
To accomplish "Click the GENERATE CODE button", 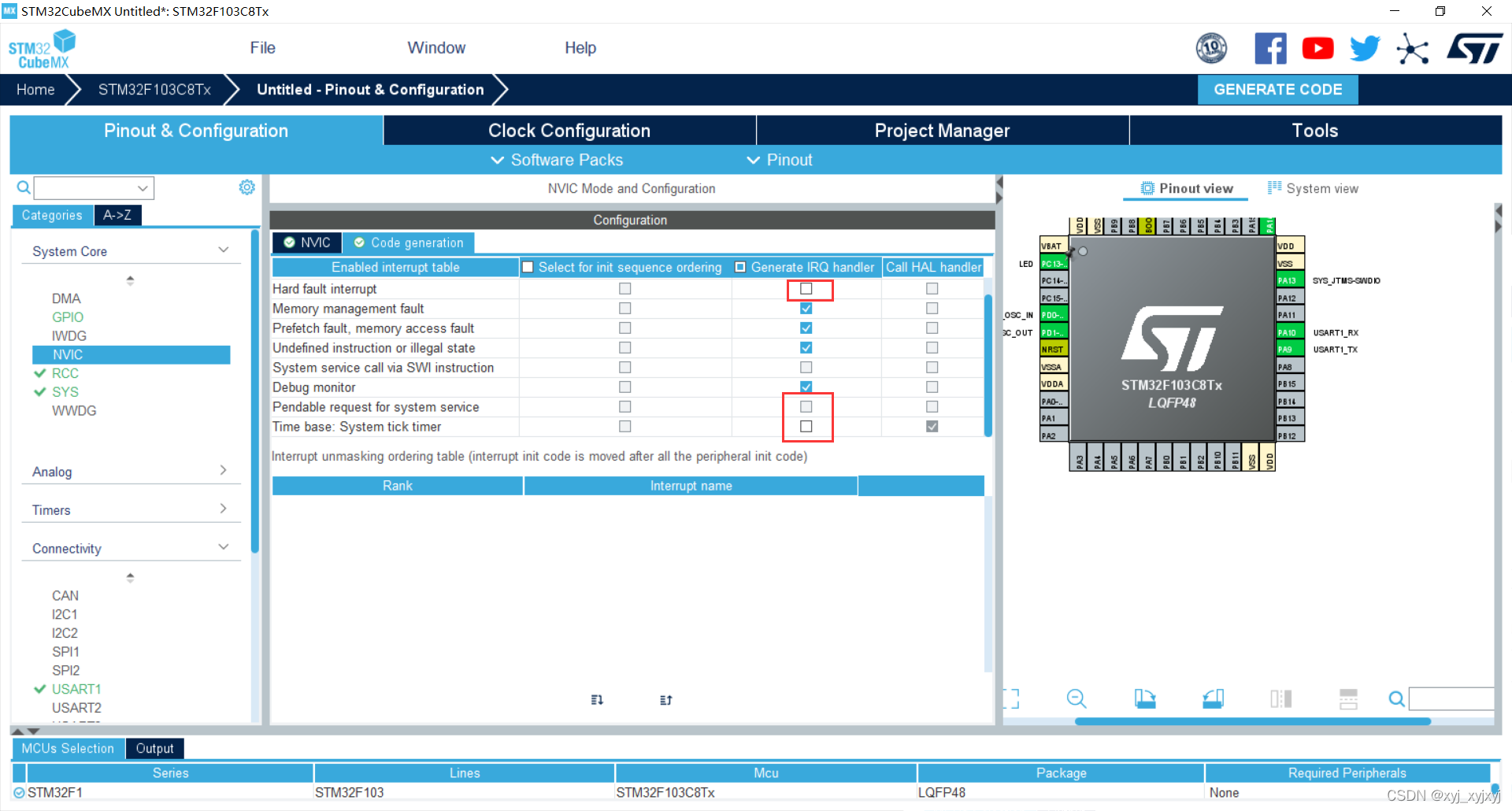I will pyautogui.click(x=1277, y=90).
